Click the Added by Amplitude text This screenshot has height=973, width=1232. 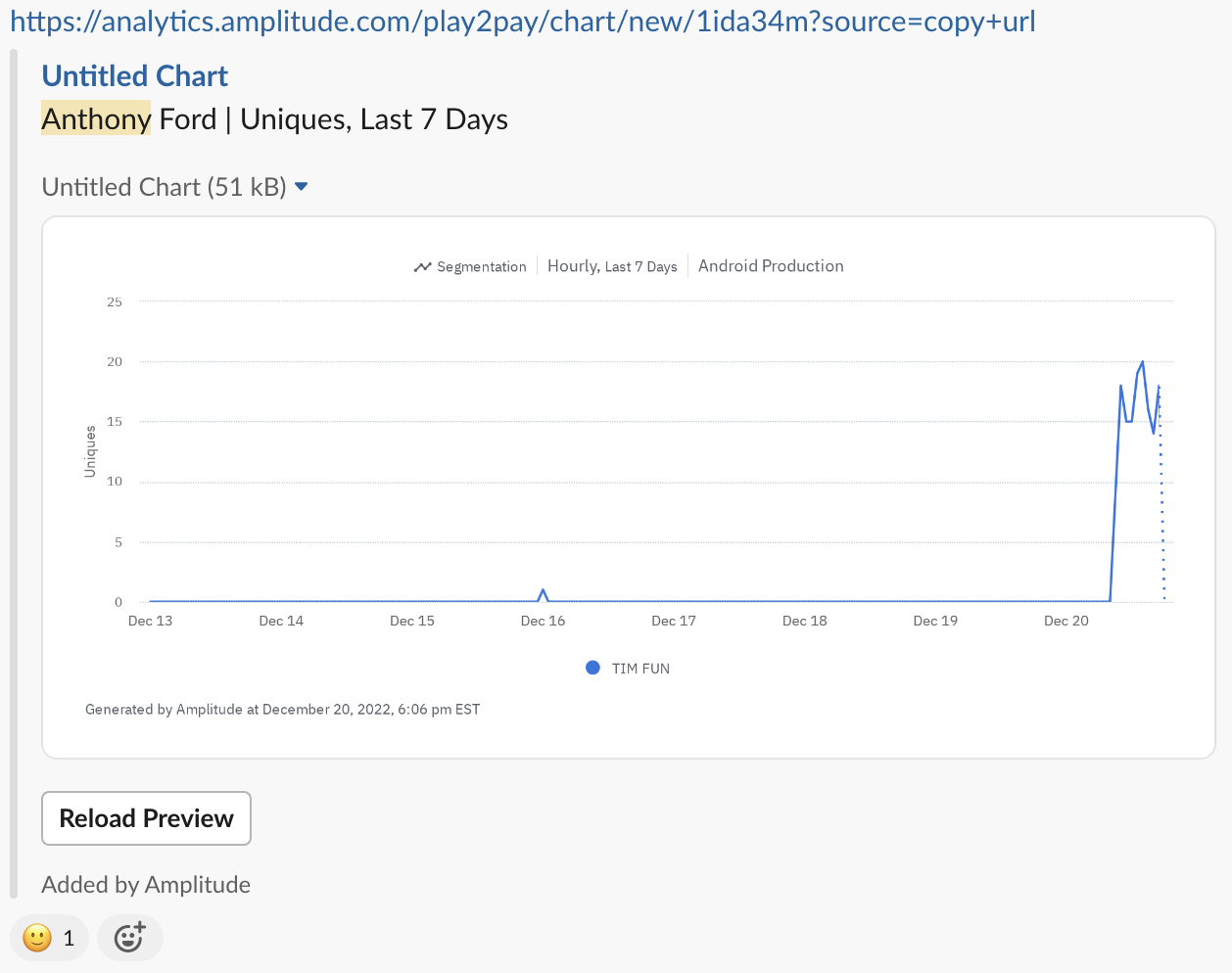(146, 885)
